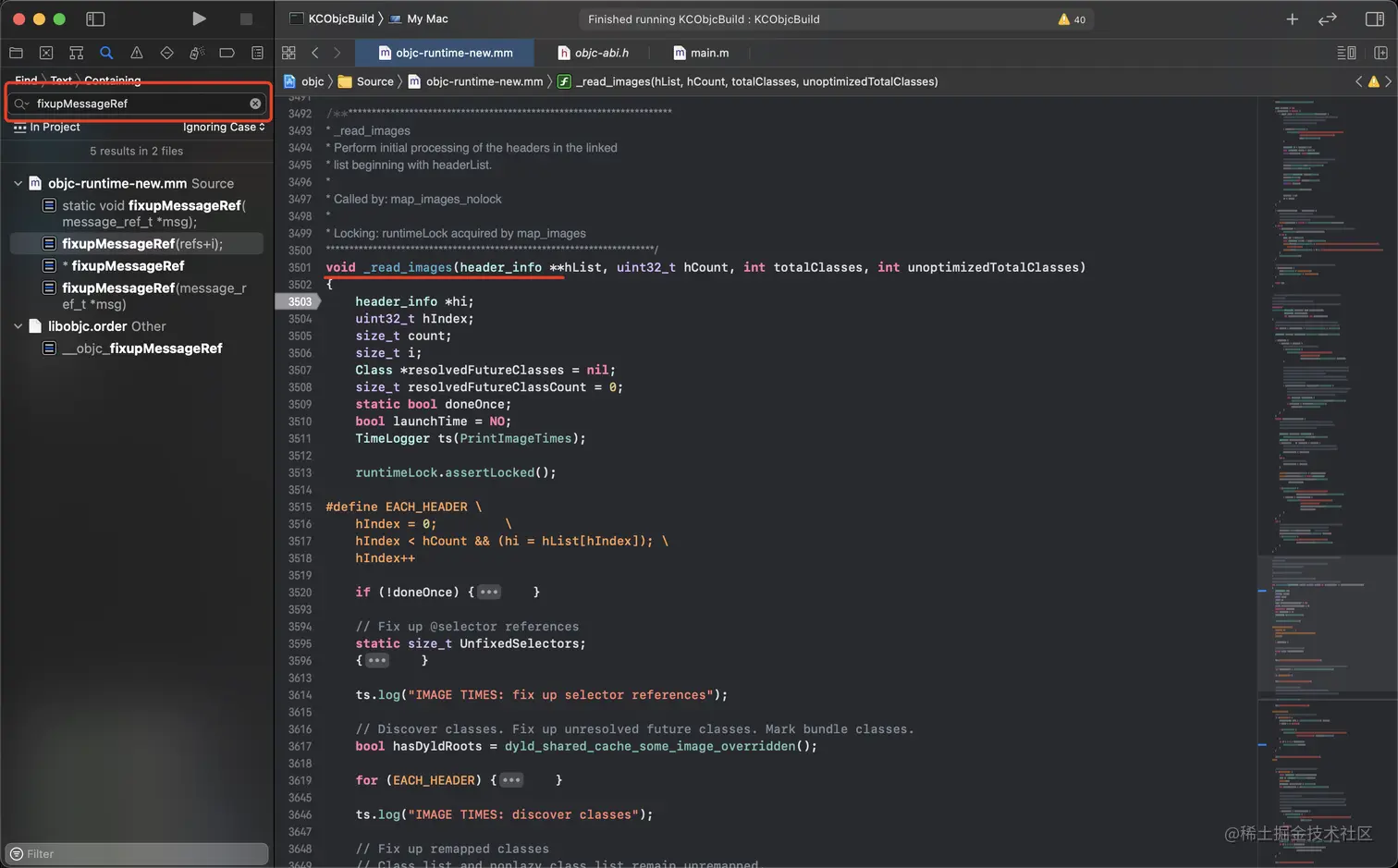Open the Project navigator

(16, 53)
